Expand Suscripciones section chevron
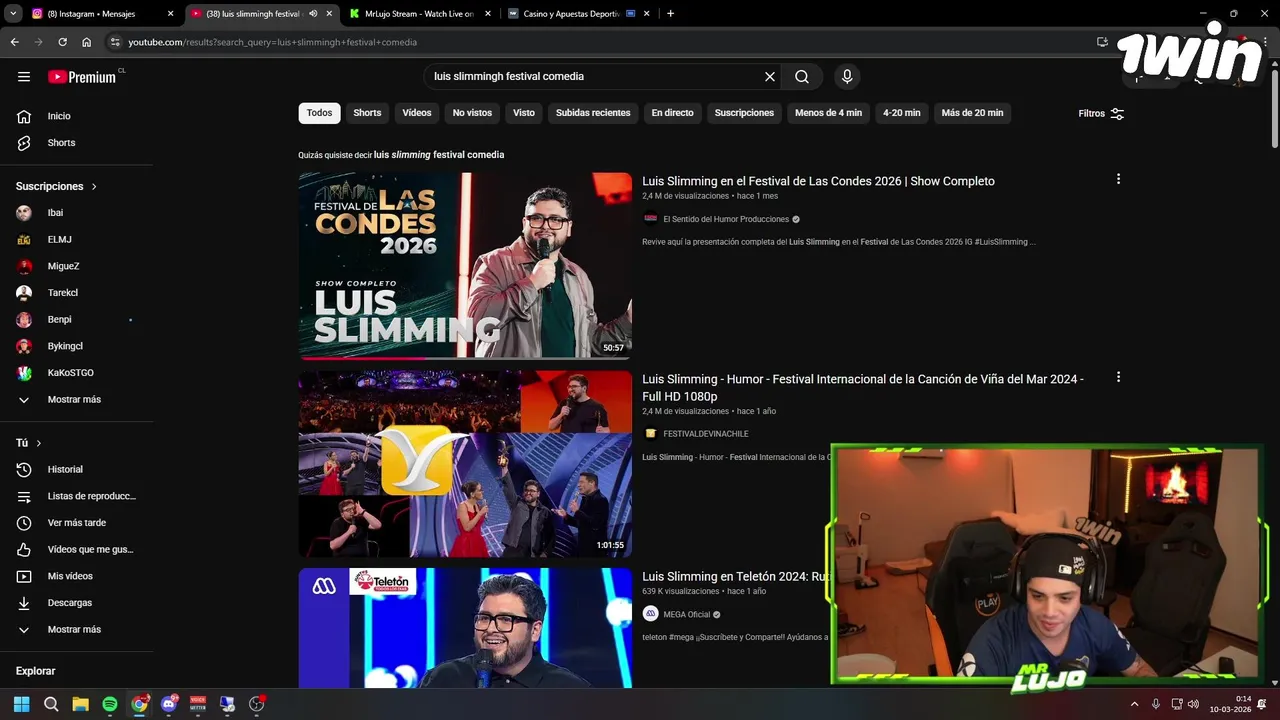1280x720 pixels. coord(94,187)
